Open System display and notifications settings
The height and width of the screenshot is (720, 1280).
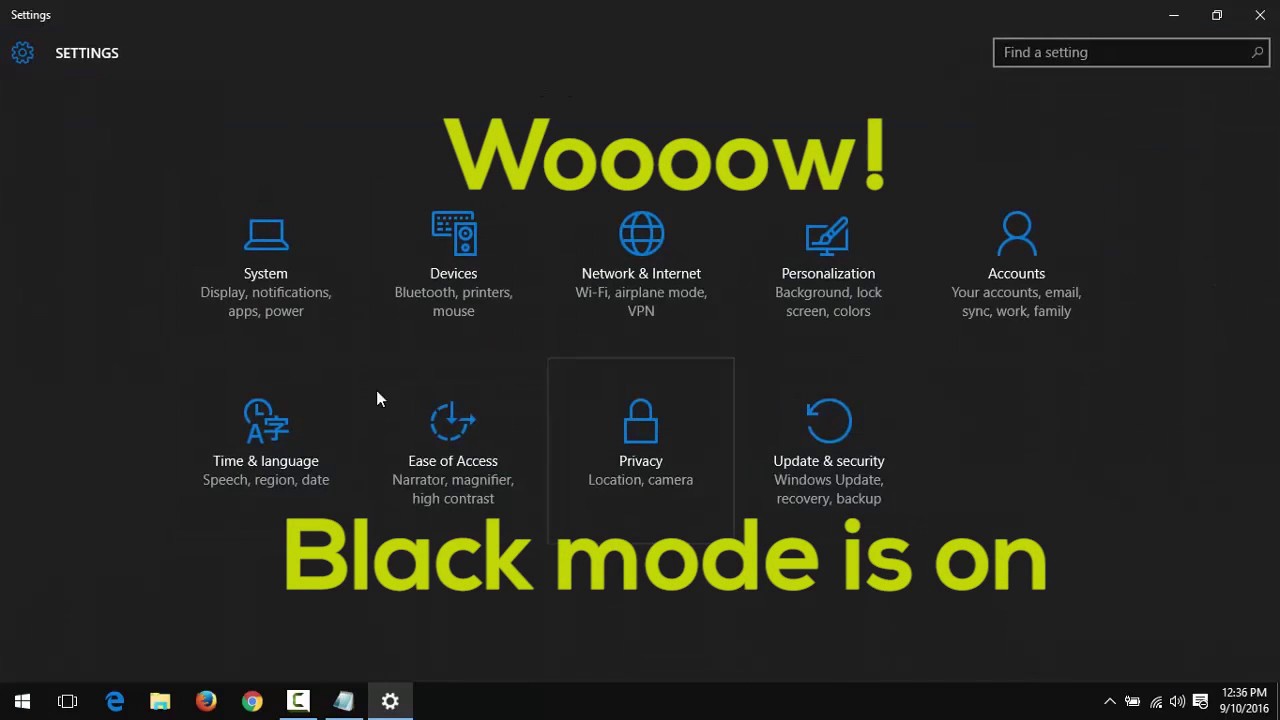click(x=265, y=270)
